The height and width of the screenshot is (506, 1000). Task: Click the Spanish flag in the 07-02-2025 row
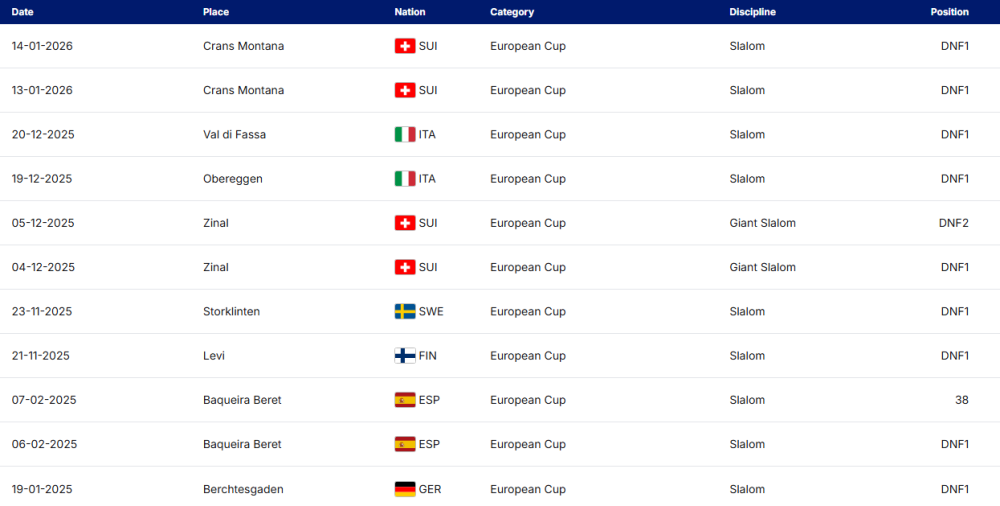(x=405, y=400)
